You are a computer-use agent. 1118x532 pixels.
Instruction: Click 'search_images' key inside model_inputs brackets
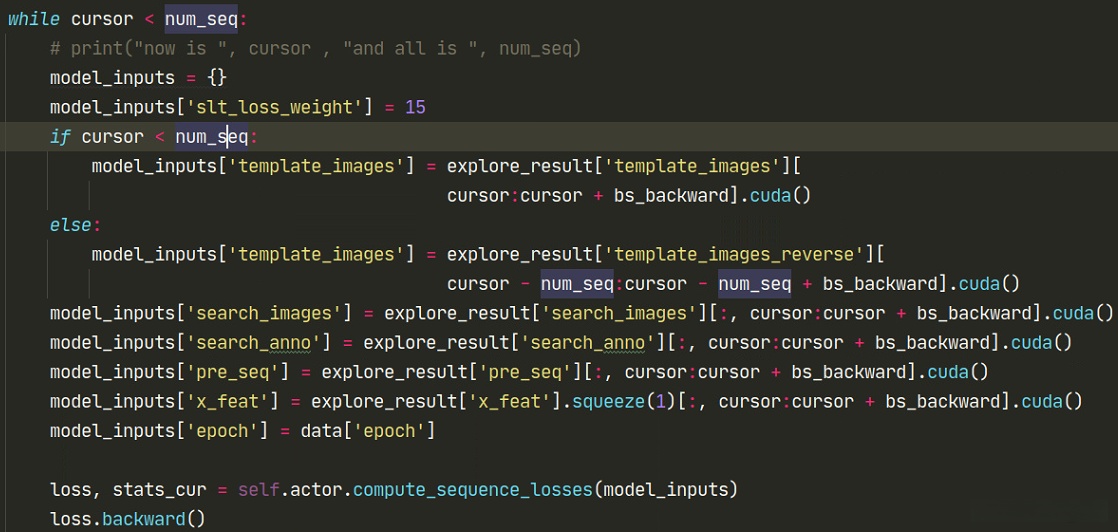(x=269, y=313)
